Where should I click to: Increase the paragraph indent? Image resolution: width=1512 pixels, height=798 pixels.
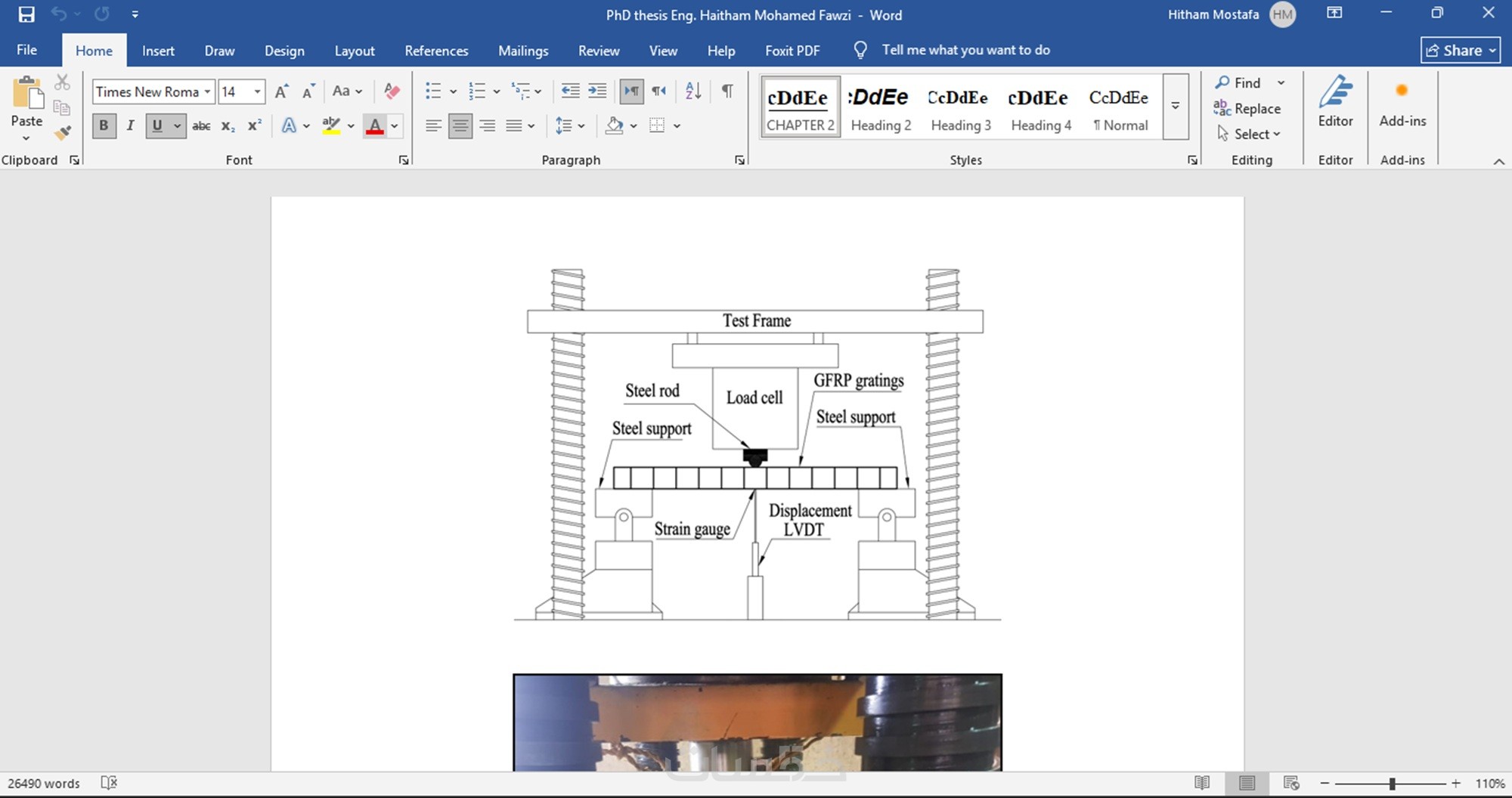(597, 91)
